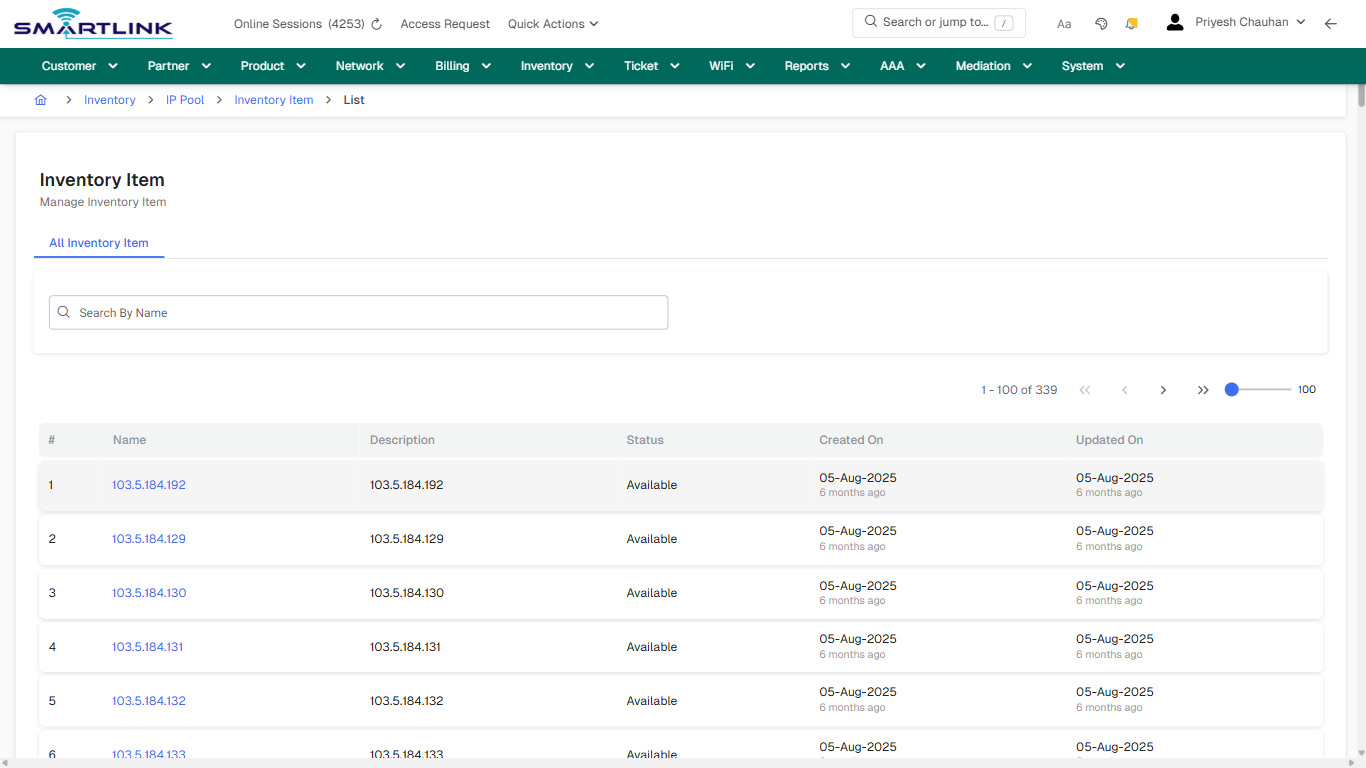
Task: Click the back arrow in the header
Action: [x=1331, y=23]
